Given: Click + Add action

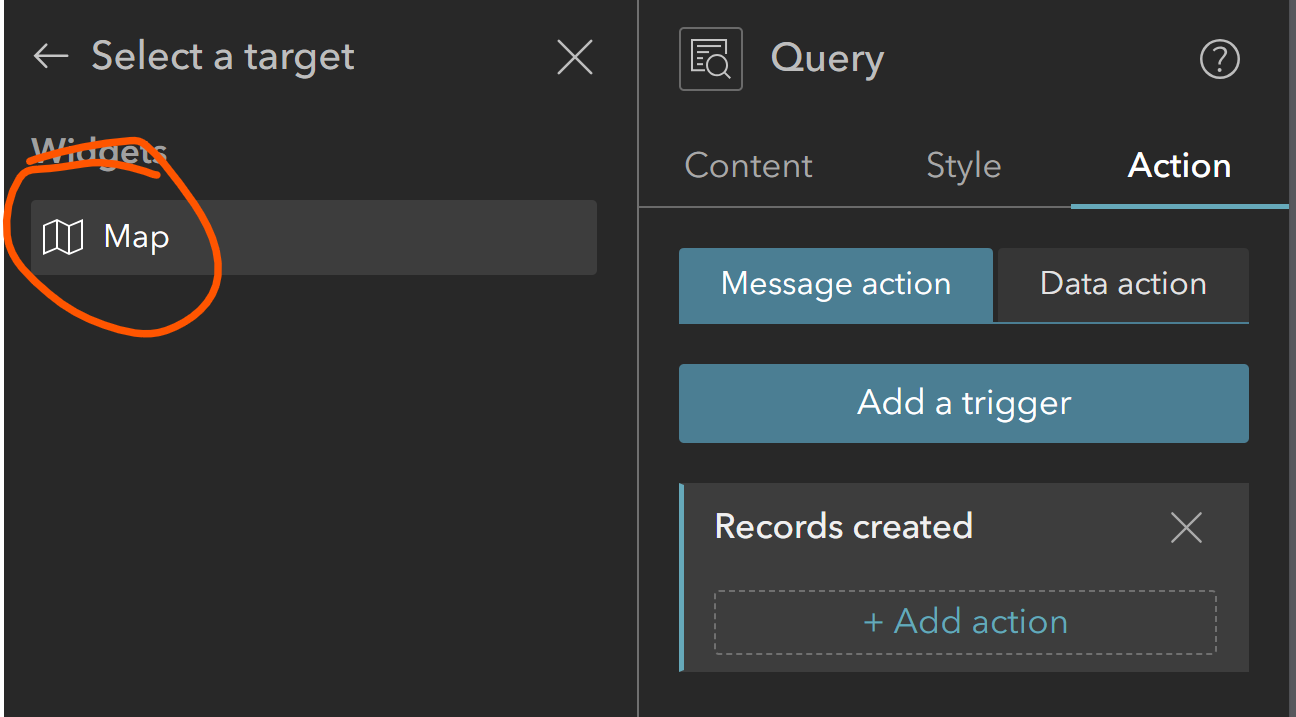Looking at the screenshot, I should coord(965,621).
